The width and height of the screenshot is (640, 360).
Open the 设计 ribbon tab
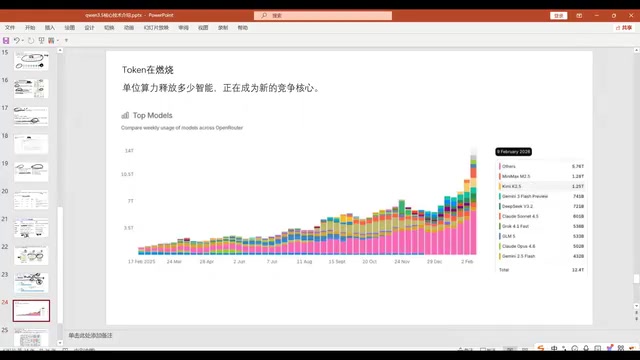89,28
